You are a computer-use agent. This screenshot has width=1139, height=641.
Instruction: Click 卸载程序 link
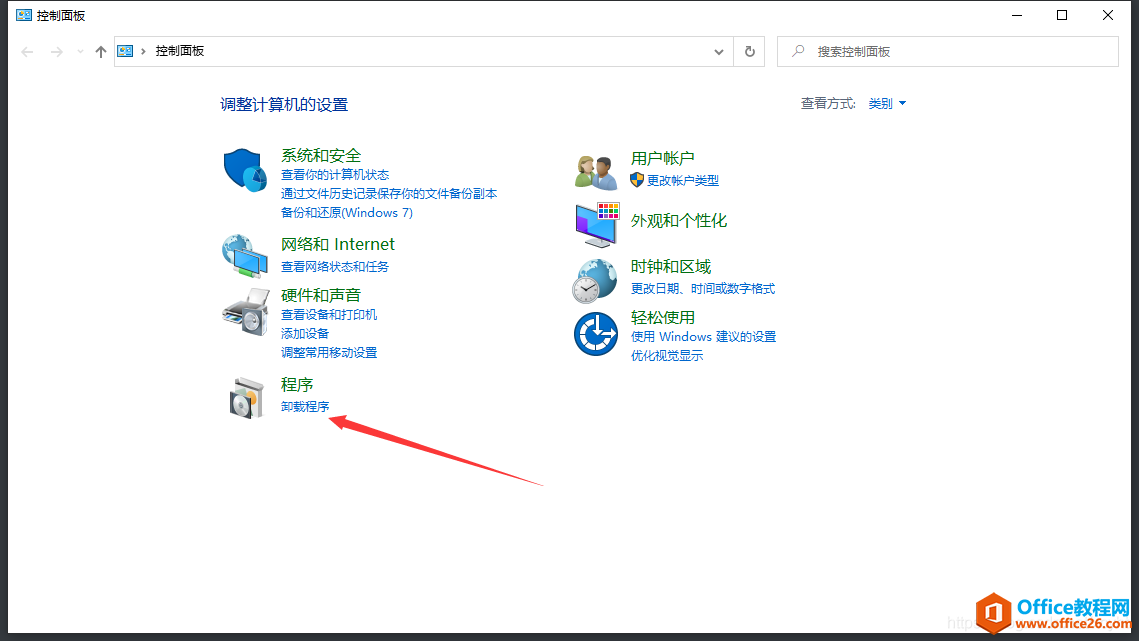(305, 406)
